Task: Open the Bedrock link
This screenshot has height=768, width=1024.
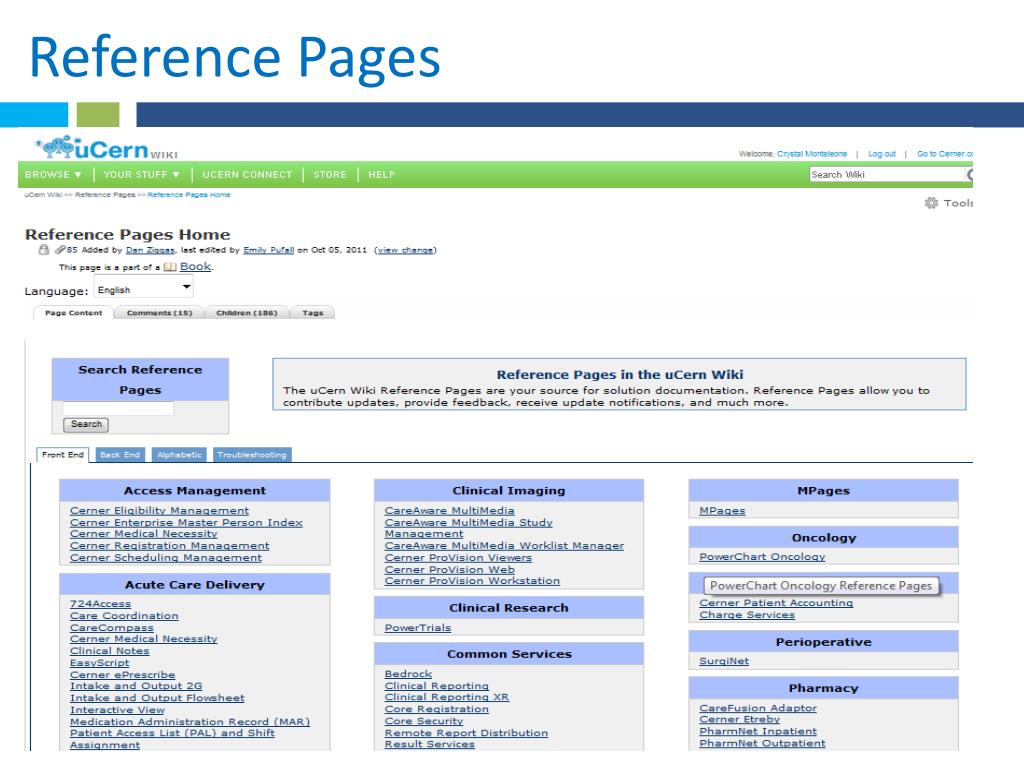Action: [408, 674]
